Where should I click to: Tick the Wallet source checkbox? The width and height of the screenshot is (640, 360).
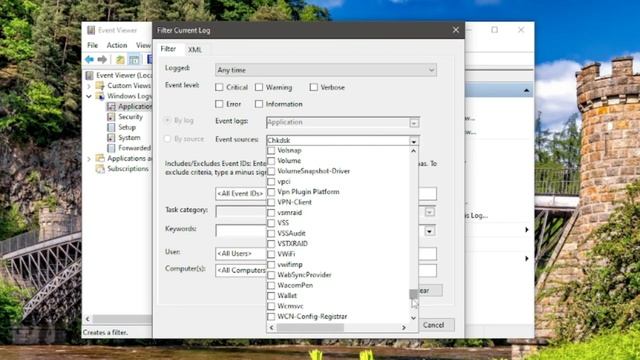tap(271, 296)
